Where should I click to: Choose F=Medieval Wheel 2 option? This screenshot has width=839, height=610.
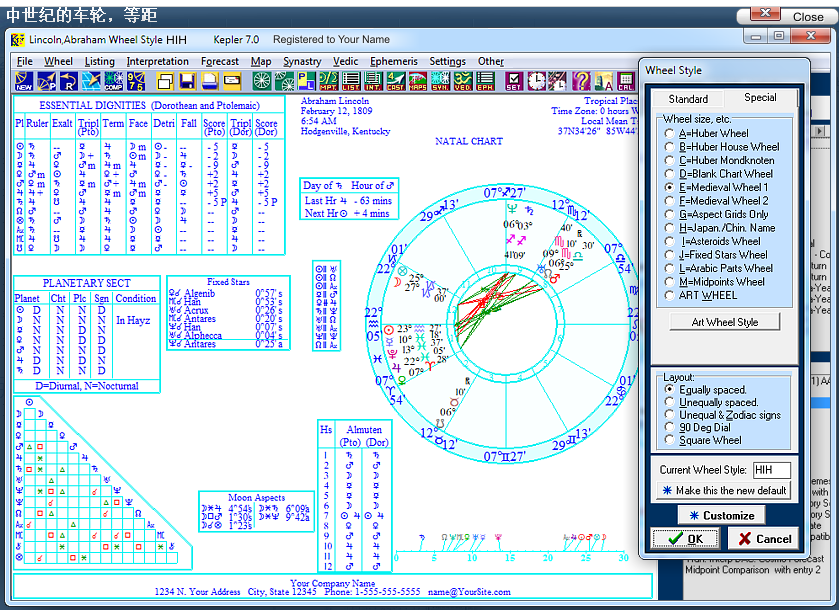(670, 201)
